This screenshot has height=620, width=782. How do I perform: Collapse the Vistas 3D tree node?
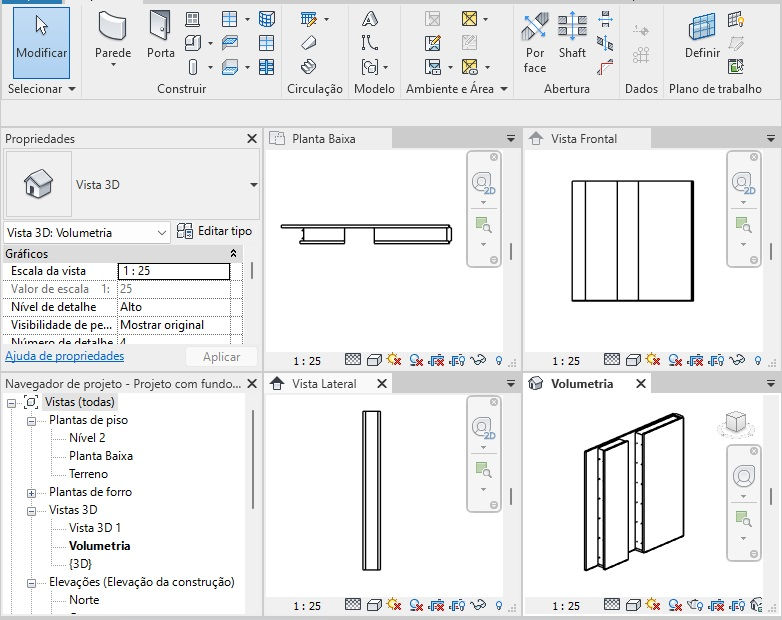point(31,511)
